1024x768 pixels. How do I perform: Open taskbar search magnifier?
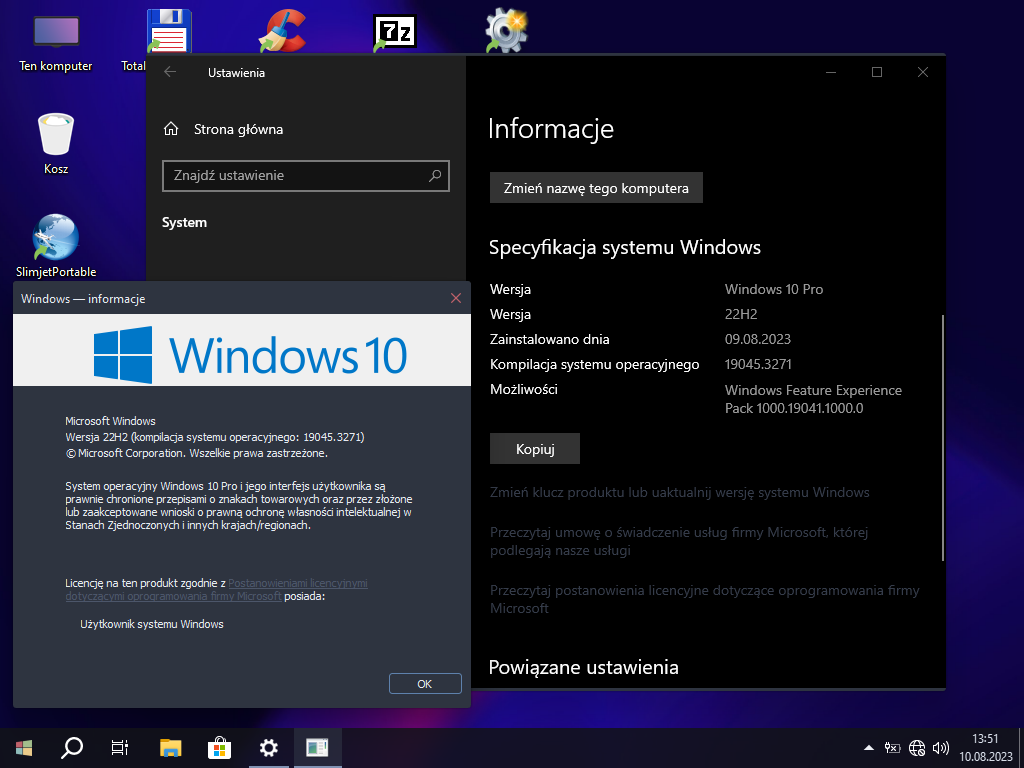tap(72, 747)
